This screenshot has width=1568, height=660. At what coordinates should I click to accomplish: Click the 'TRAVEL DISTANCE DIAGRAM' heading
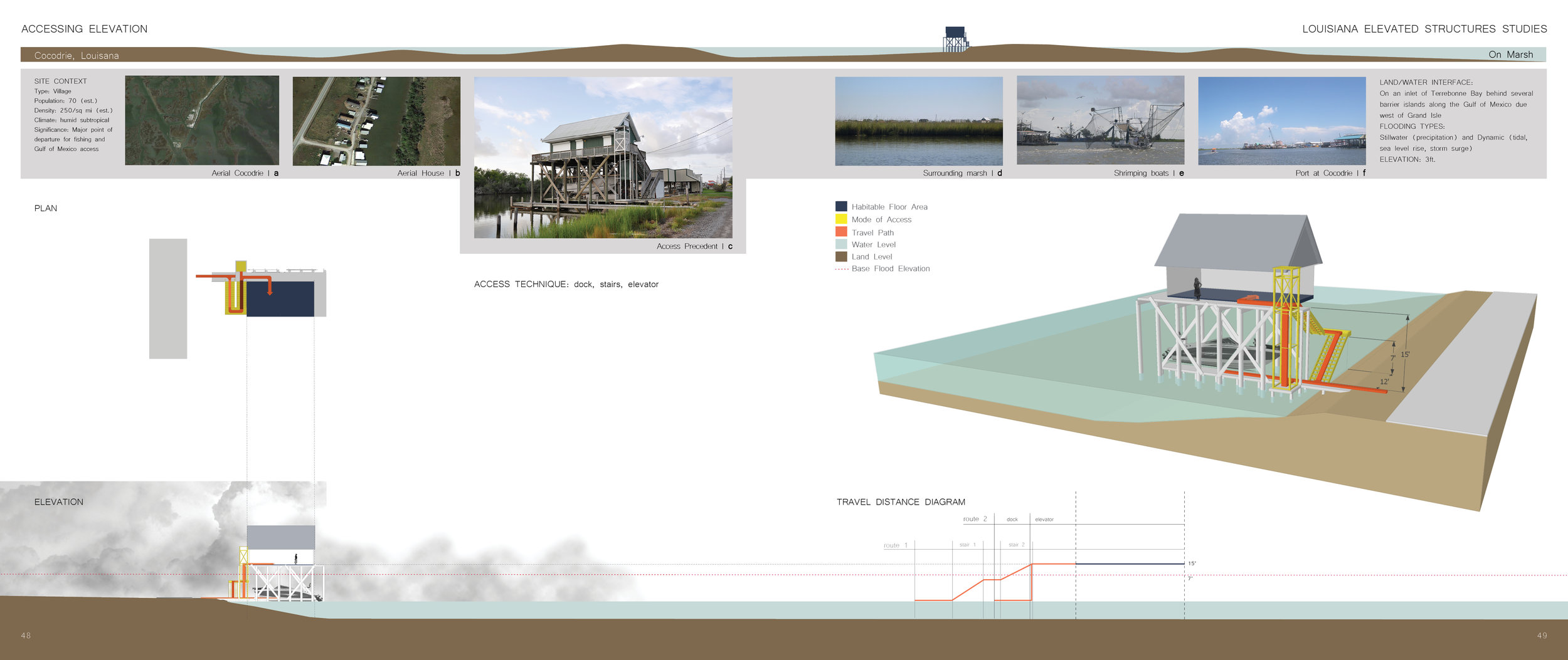coord(901,502)
